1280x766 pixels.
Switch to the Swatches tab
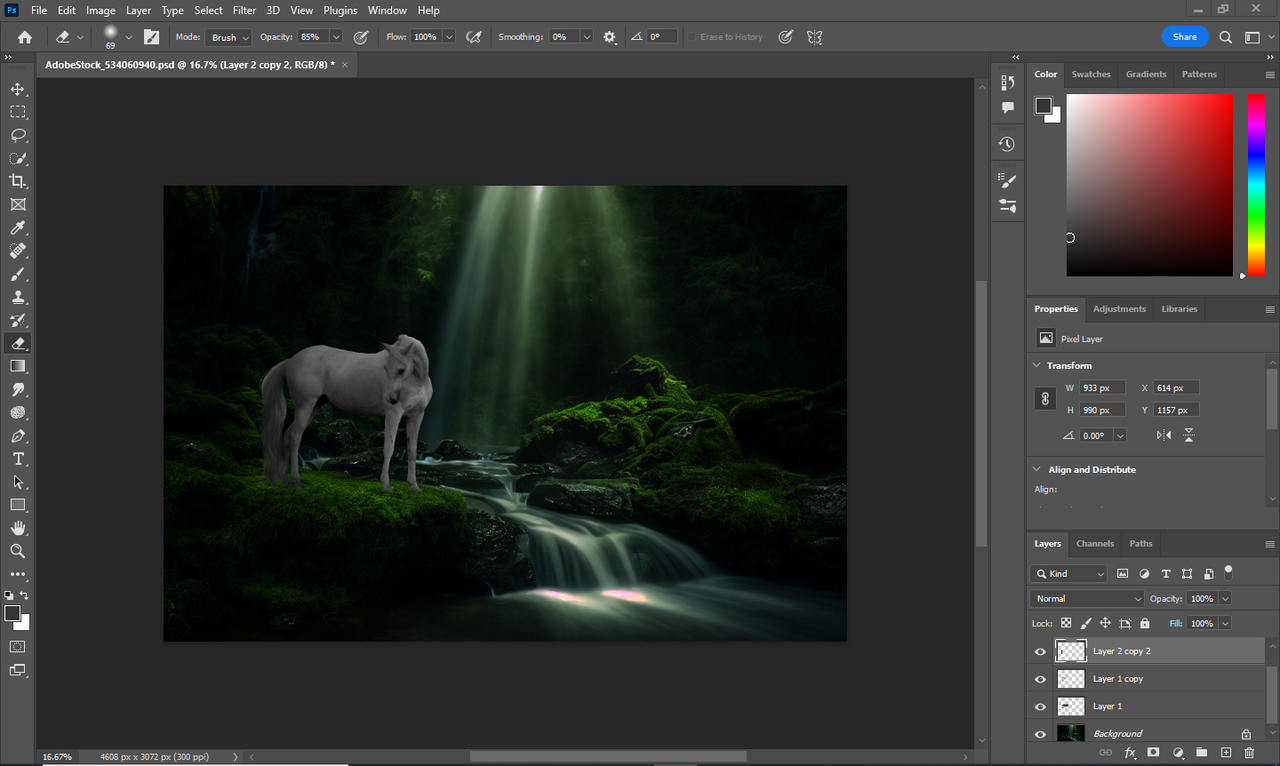click(x=1091, y=74)
